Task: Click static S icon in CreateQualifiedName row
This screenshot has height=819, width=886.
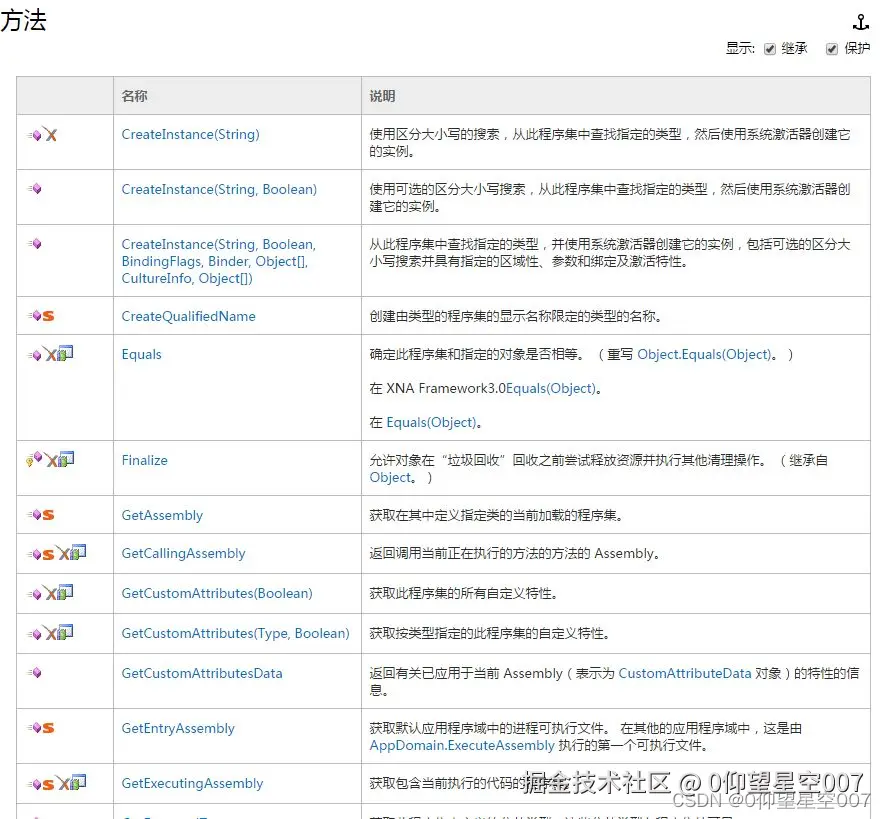Action: (x=49, y=316)
